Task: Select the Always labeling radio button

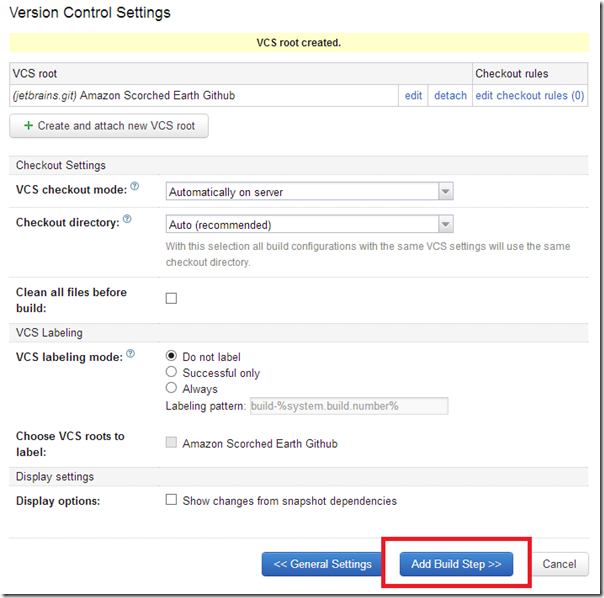Action: click(171, 387)
